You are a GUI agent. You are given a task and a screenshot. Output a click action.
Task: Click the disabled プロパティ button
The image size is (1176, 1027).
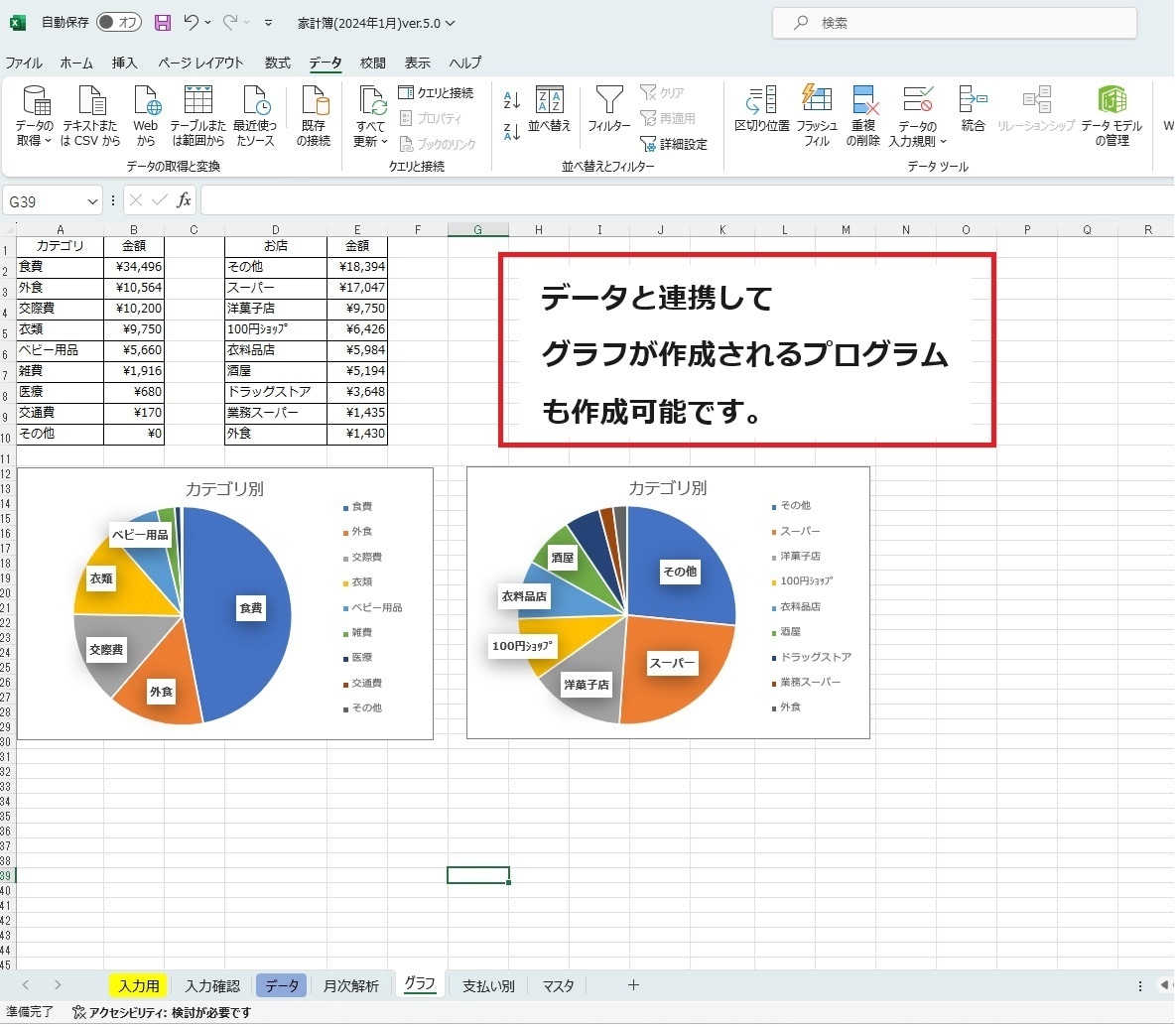(431, 118)
